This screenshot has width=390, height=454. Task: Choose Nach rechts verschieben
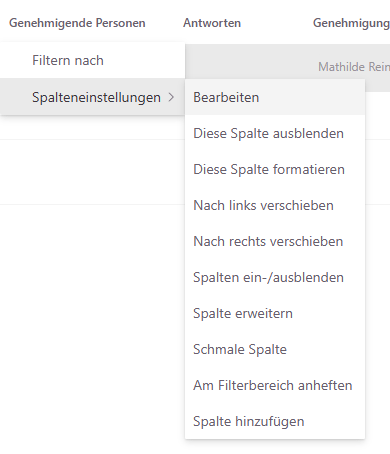(275, 241)
